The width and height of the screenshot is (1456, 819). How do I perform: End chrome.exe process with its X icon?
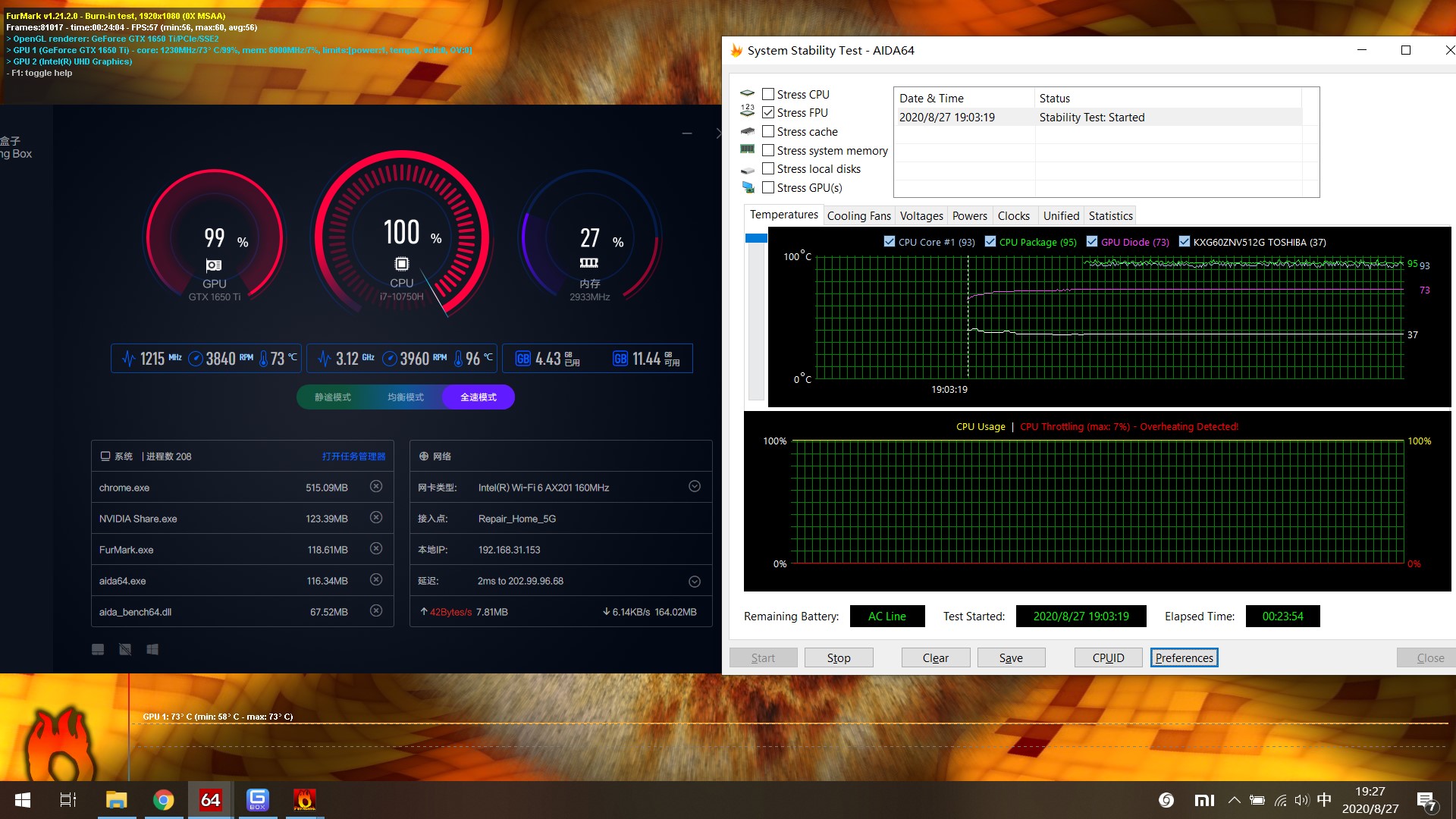point(376,487)
